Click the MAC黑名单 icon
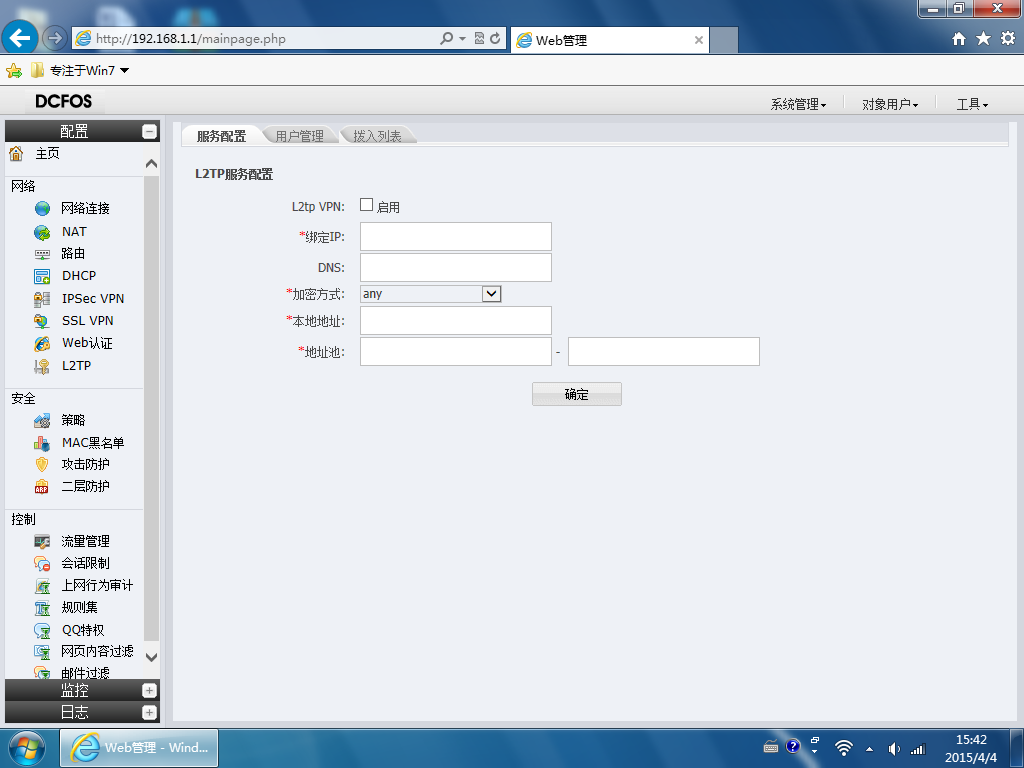This screenshot has height=768, width=1024. (42, 443)
